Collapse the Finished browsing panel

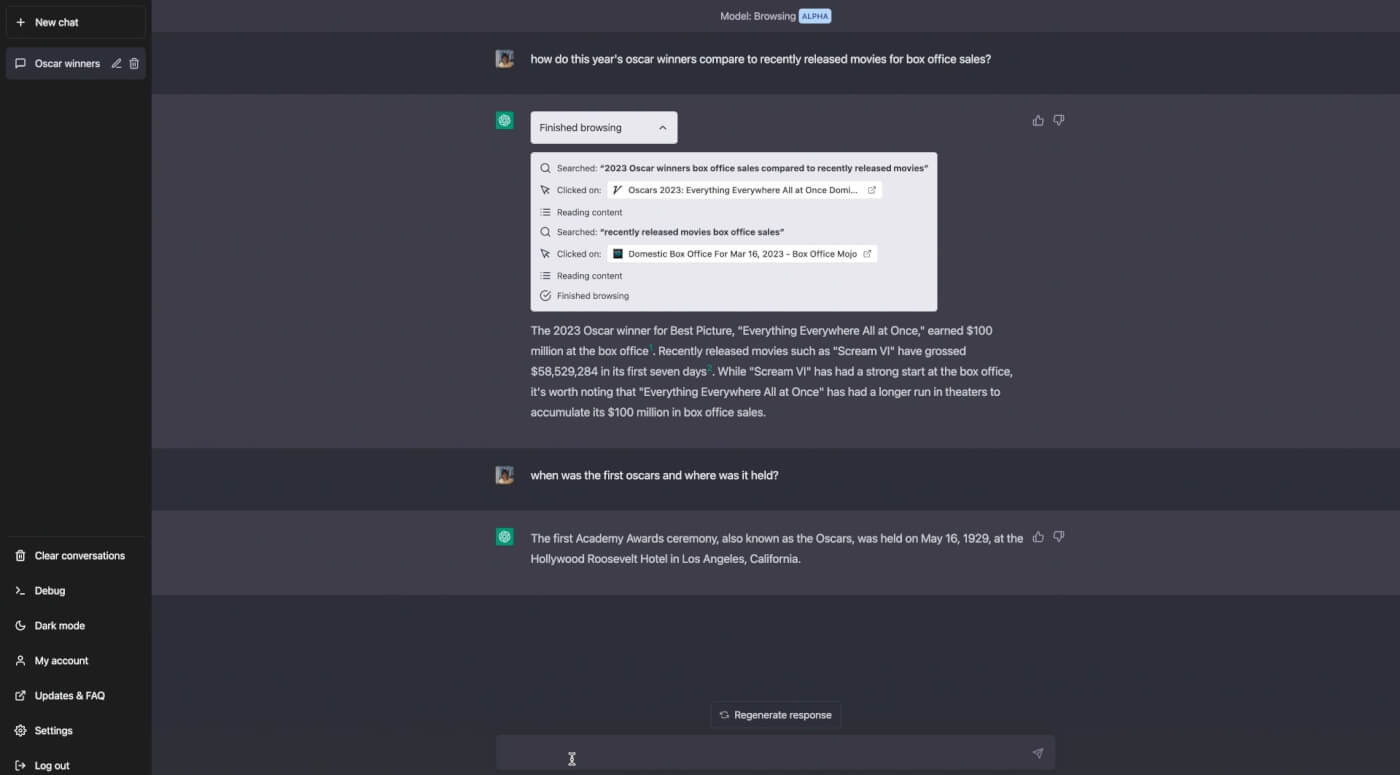pos(662,127)
